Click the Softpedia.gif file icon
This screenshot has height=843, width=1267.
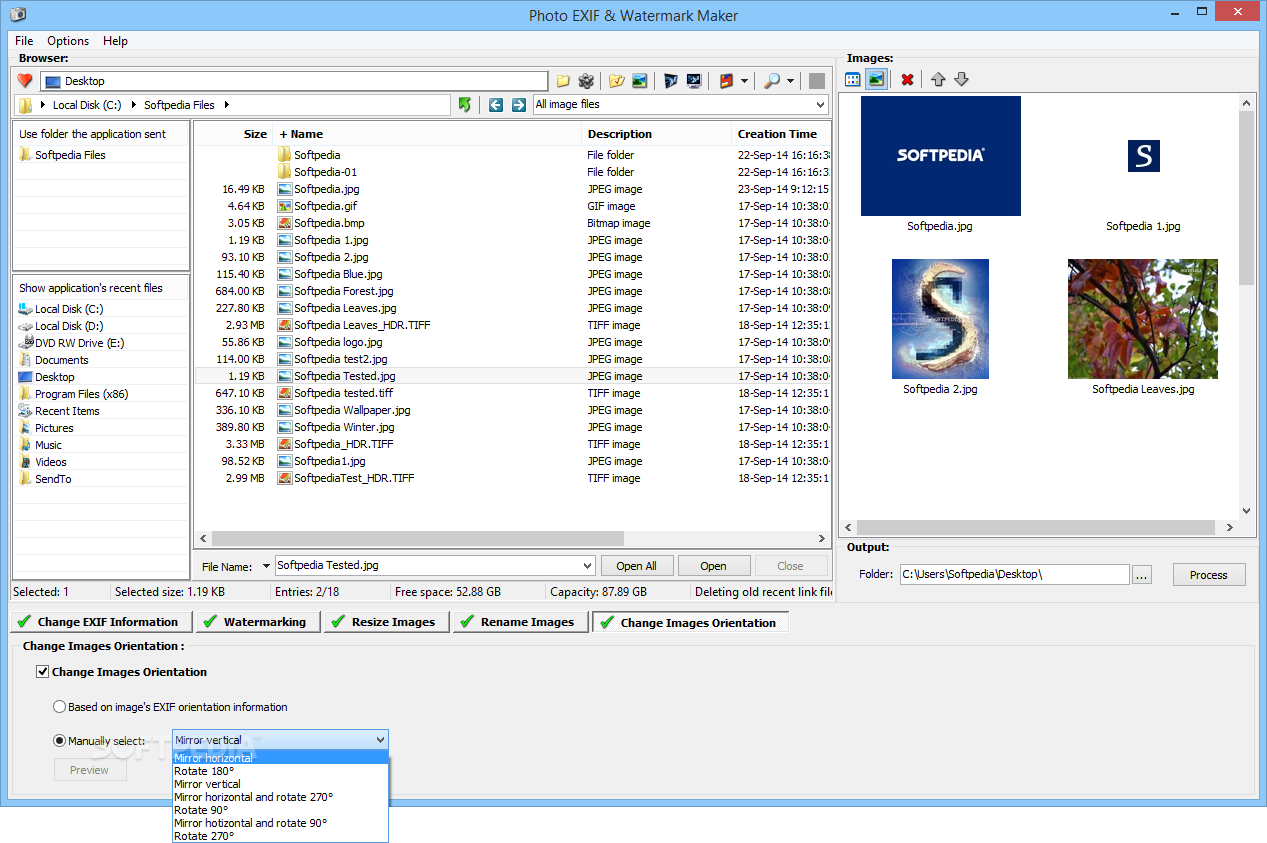pyautogui.click(x=284, y=206)
